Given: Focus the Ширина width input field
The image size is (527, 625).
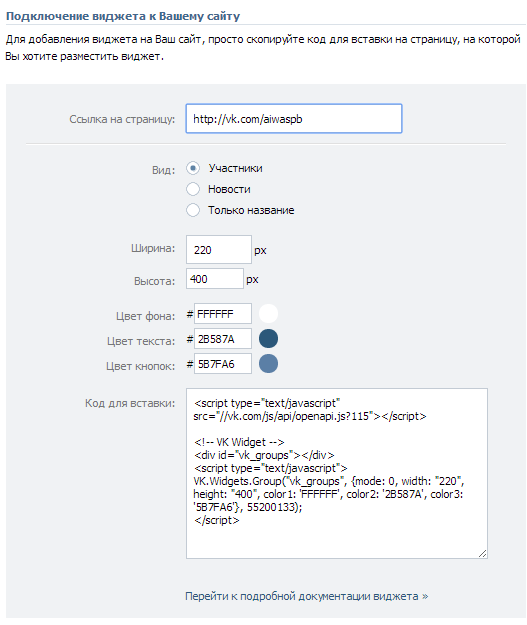Looking at the screenshot, I should click(219, 250).
